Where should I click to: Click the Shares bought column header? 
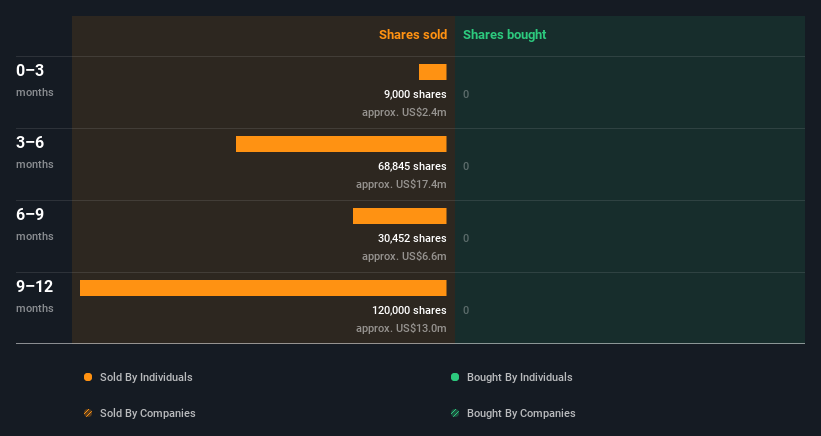click(x=505, y=35)
